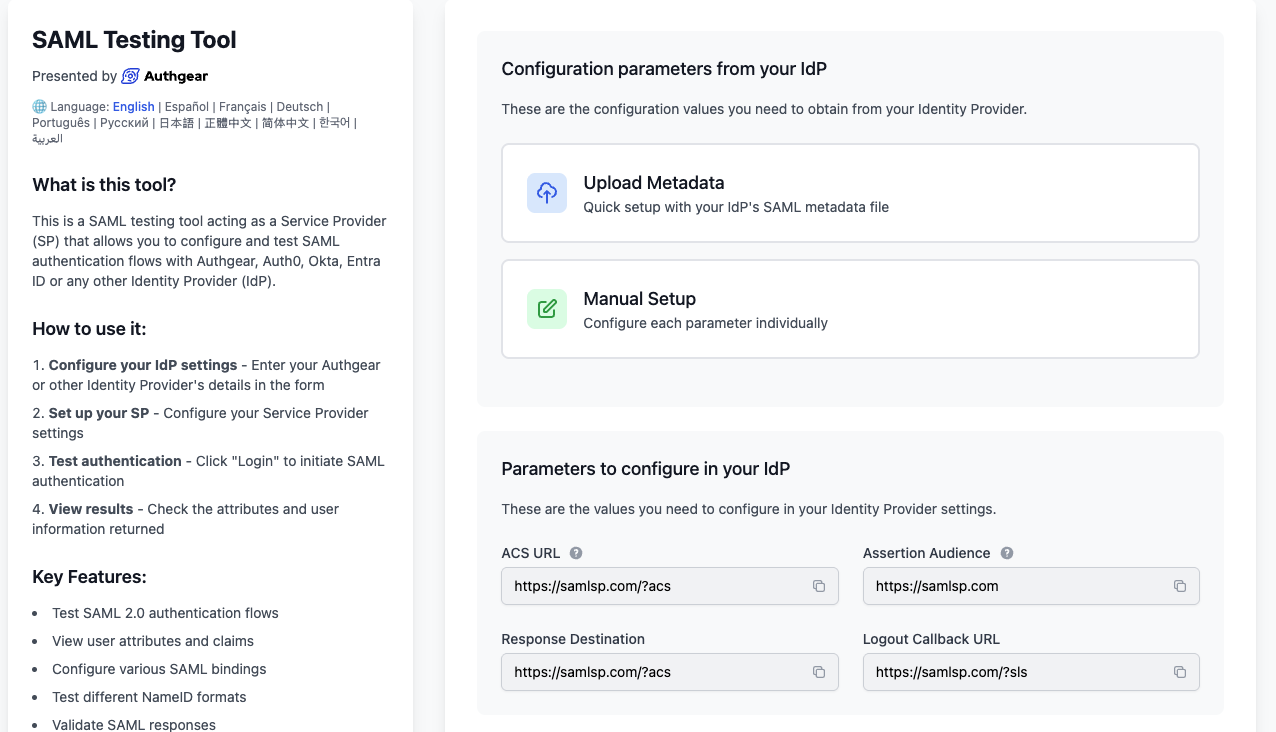This screenshot has height=732, width=1276.
Task: Click the Upload Metadata cloud icon
Action: point(547,193)
